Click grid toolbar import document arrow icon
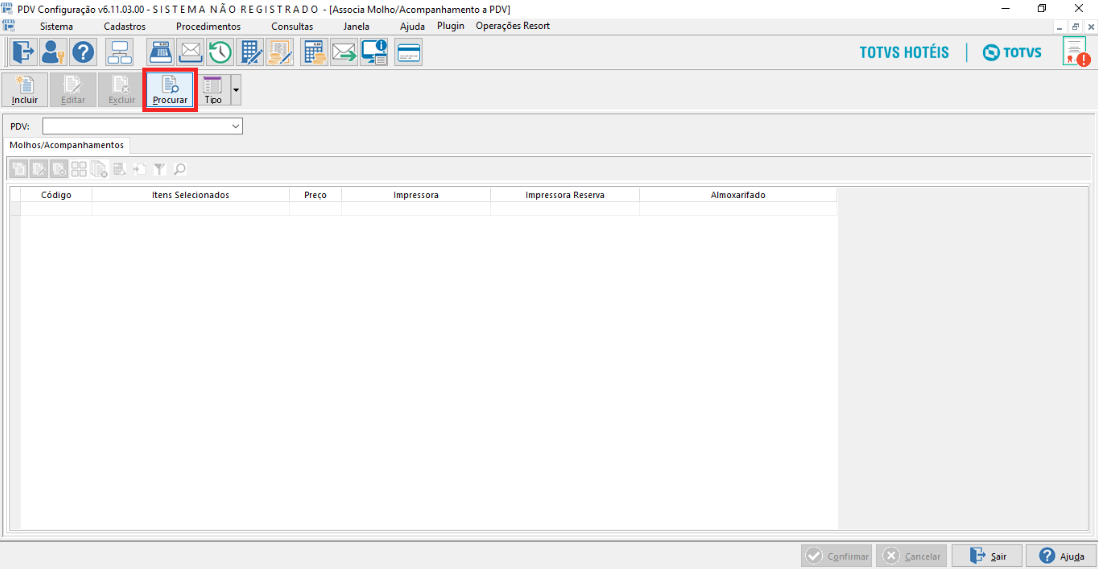This screenshot has width=1098, height=569. [x=139, y=169]
